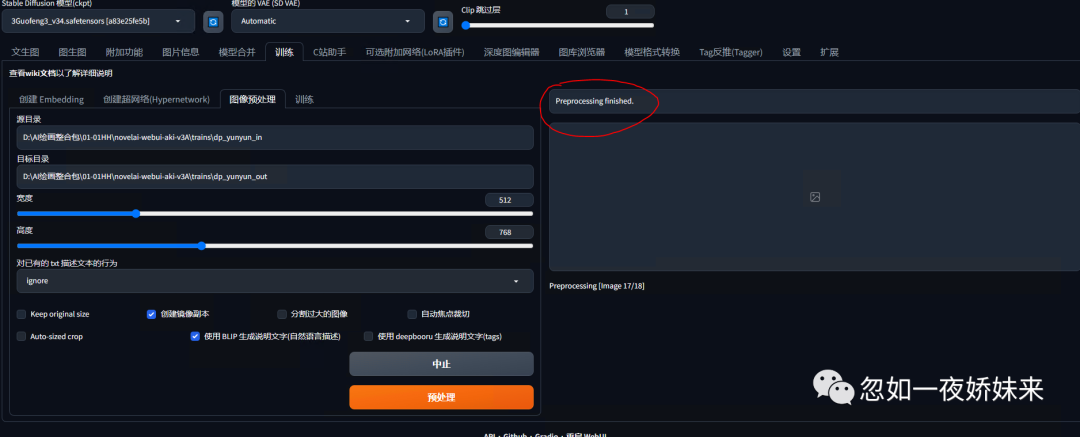Screen dimensions: 1080x437
Task: Click the width value box showing 512
Action: click(509, 201)
